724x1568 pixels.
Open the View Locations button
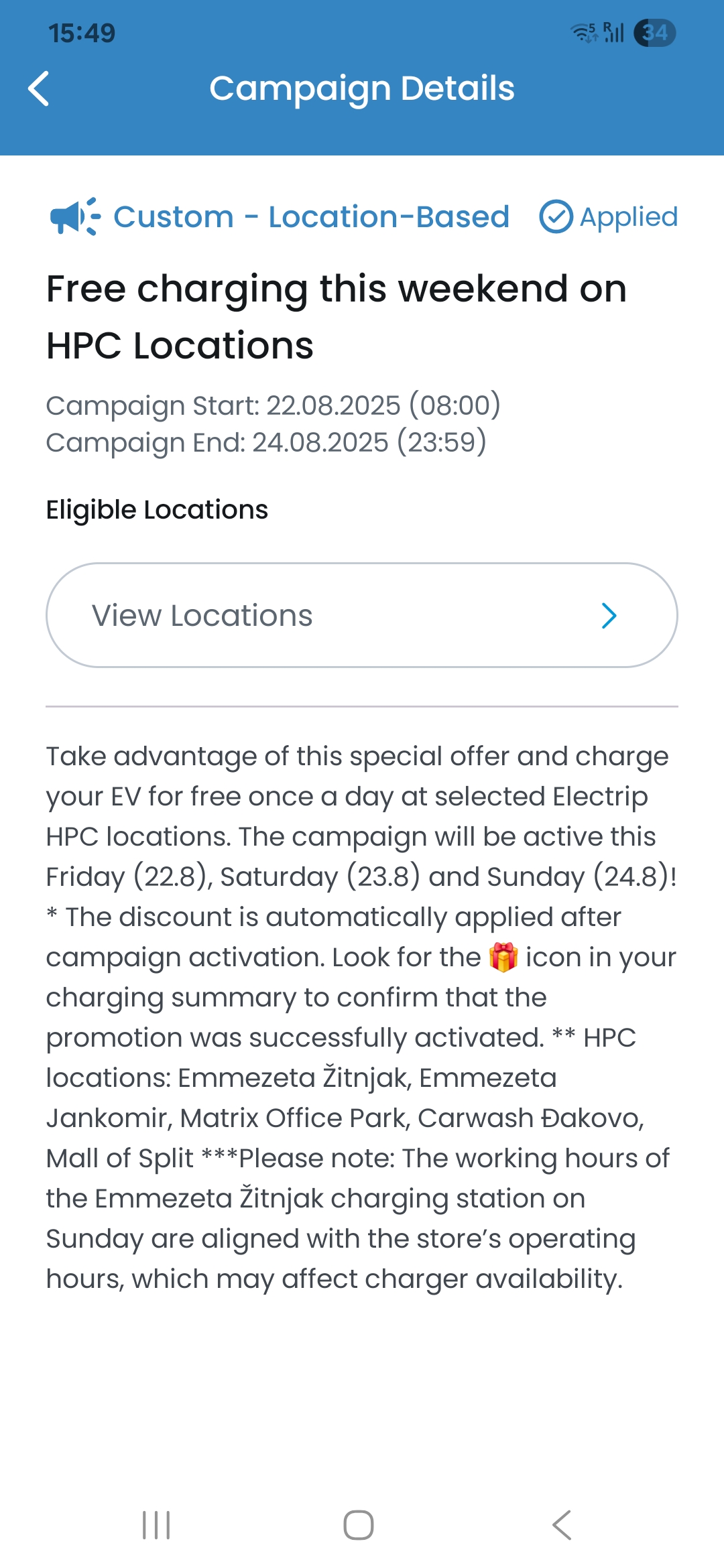pyautogui.click(x=362, y=615)
